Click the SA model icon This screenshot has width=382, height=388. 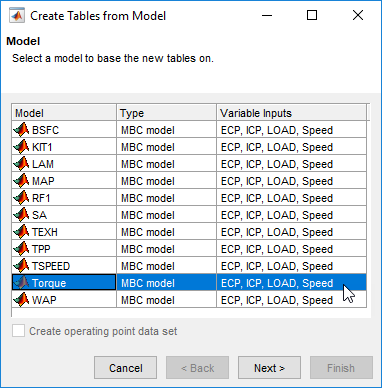[21, 215]
